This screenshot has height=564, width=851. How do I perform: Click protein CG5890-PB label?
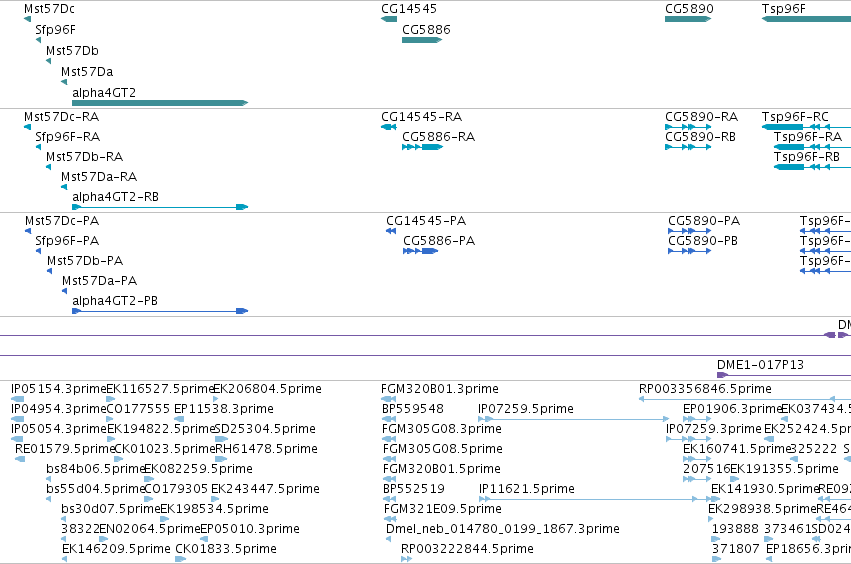[x=703, y=241]
